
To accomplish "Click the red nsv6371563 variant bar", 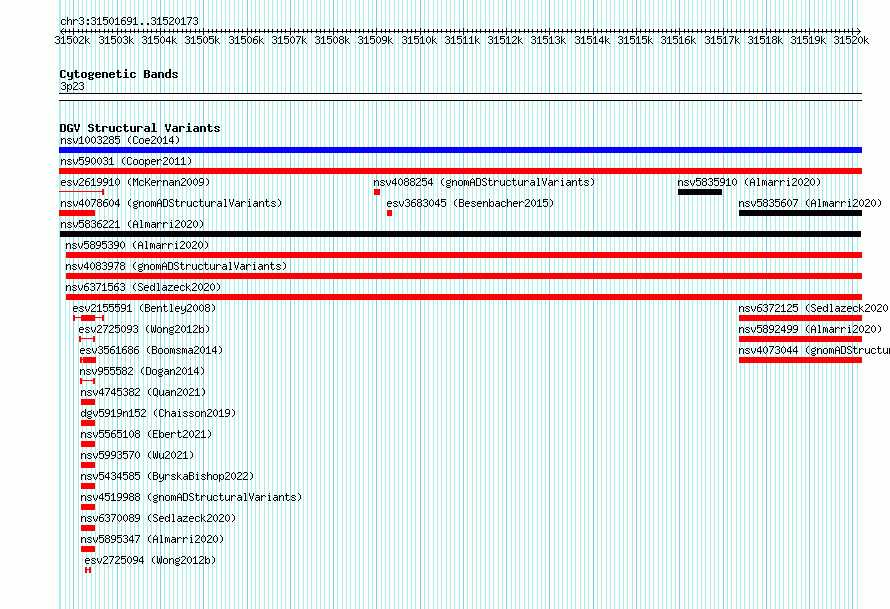I will [x=464, y=297].
